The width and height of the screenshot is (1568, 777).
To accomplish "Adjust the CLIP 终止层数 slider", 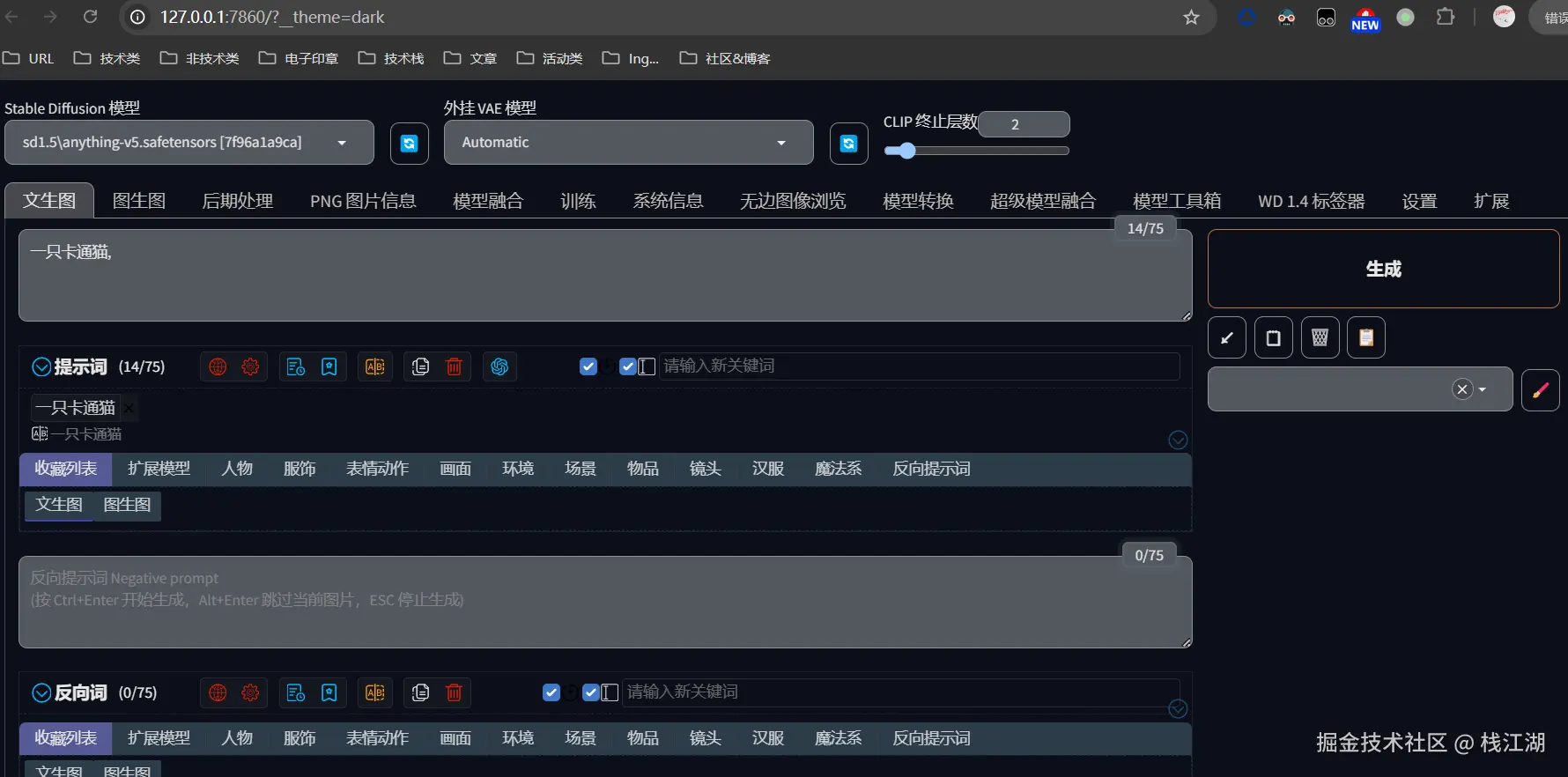I will 976,151.
